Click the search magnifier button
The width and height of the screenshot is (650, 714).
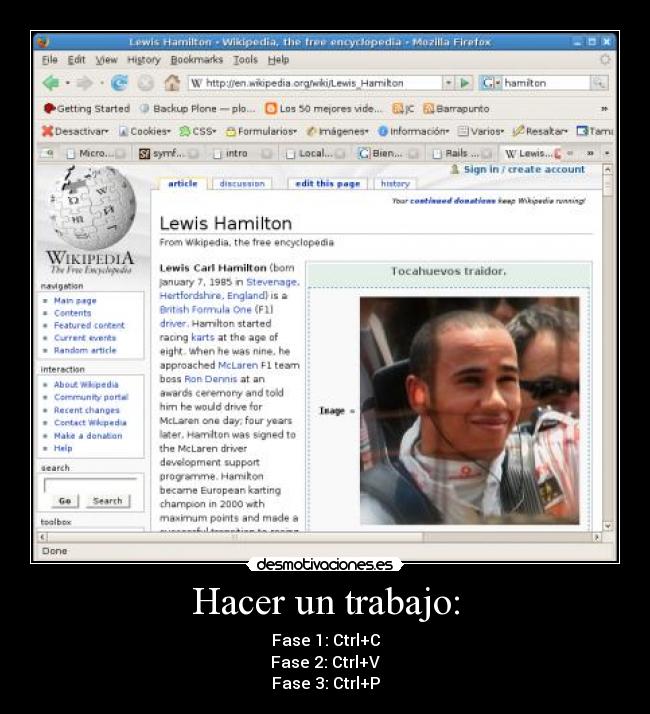599,83
